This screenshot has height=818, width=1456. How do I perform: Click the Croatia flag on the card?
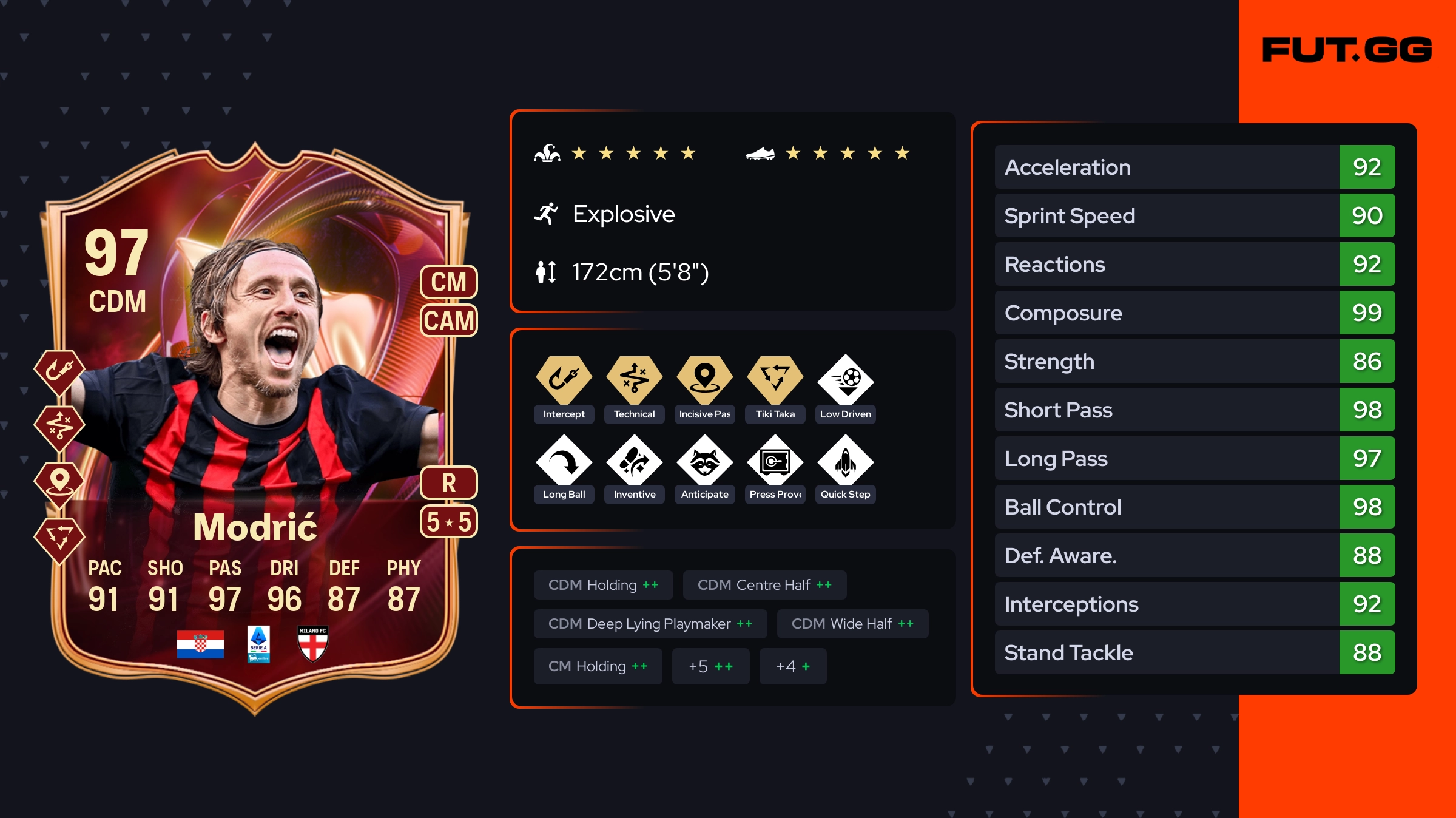pos(200,644)
